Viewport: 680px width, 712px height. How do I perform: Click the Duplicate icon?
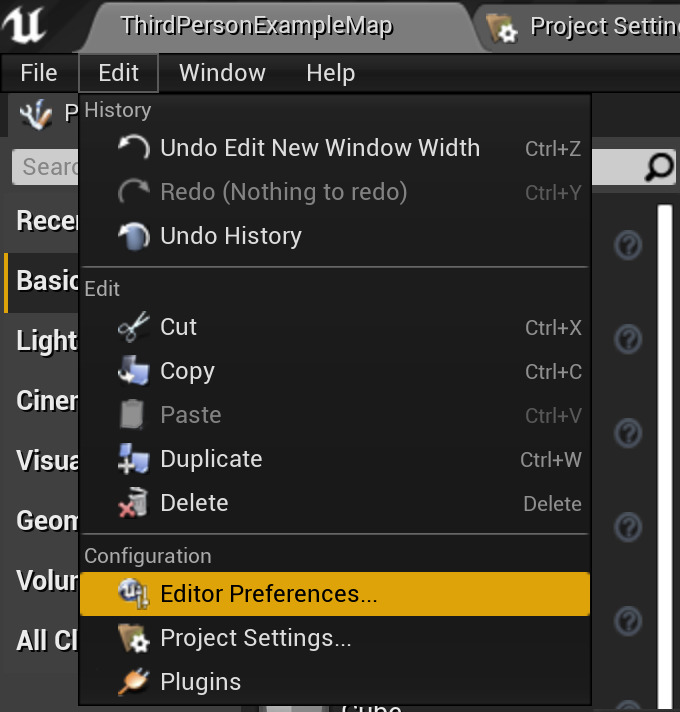133,459
